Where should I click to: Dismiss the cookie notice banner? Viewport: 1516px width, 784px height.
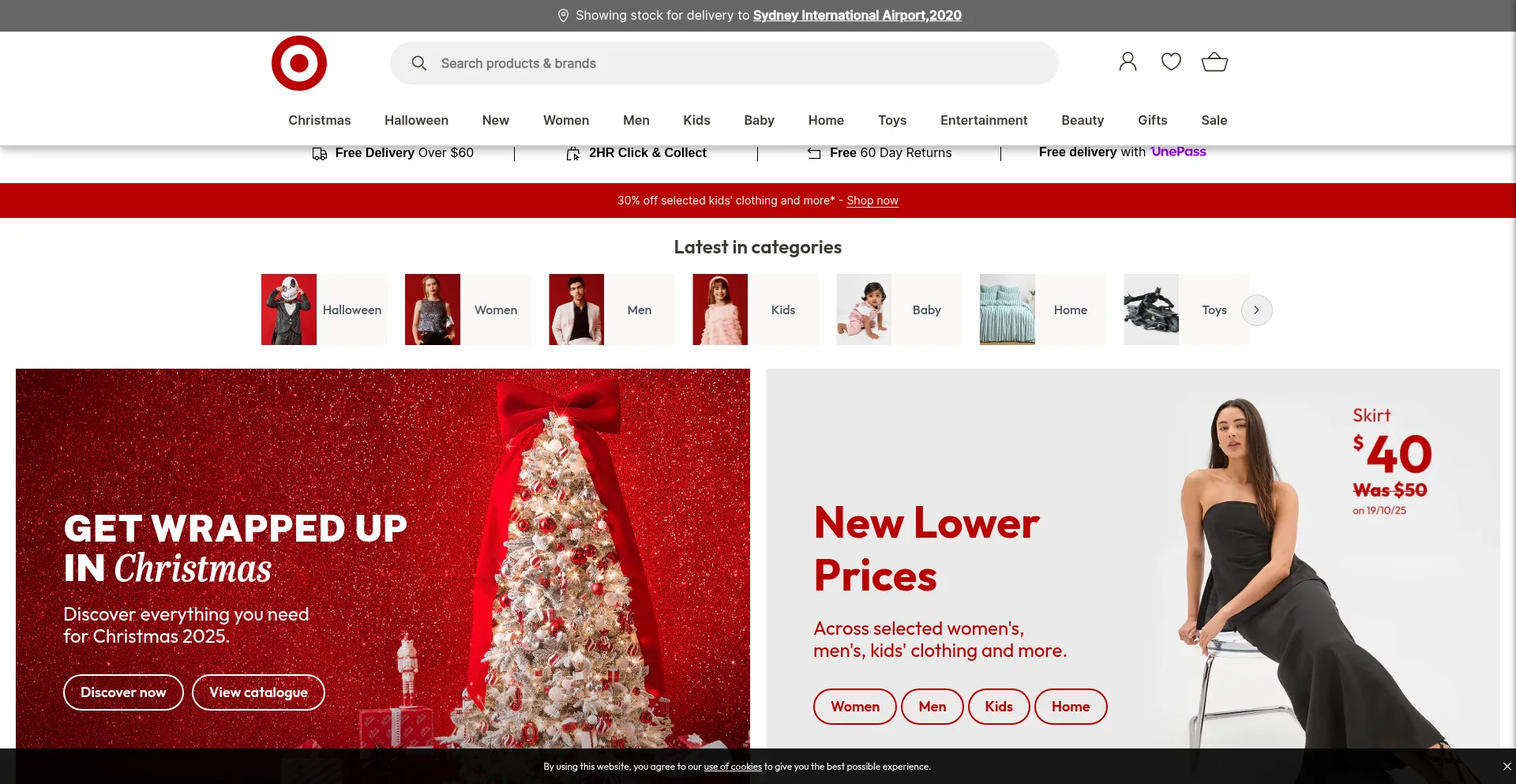coord(1507,766)
